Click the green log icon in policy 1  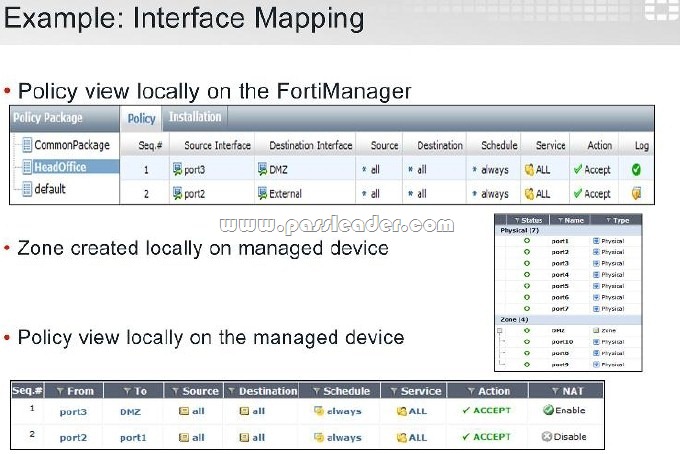[x=636, y=170]
